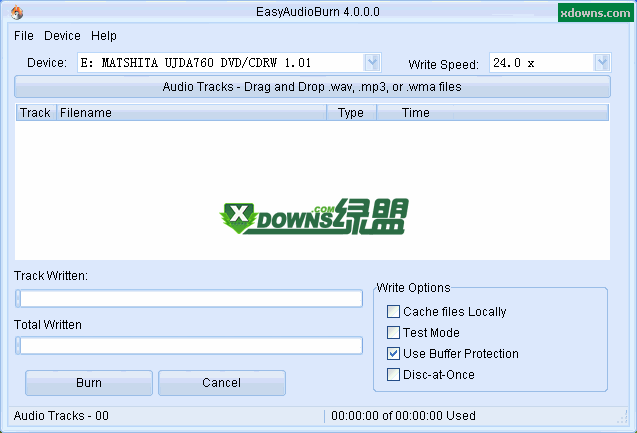
Task: Click the Audio Tracks drag and drop banner
Action: [x=312, y=87]
